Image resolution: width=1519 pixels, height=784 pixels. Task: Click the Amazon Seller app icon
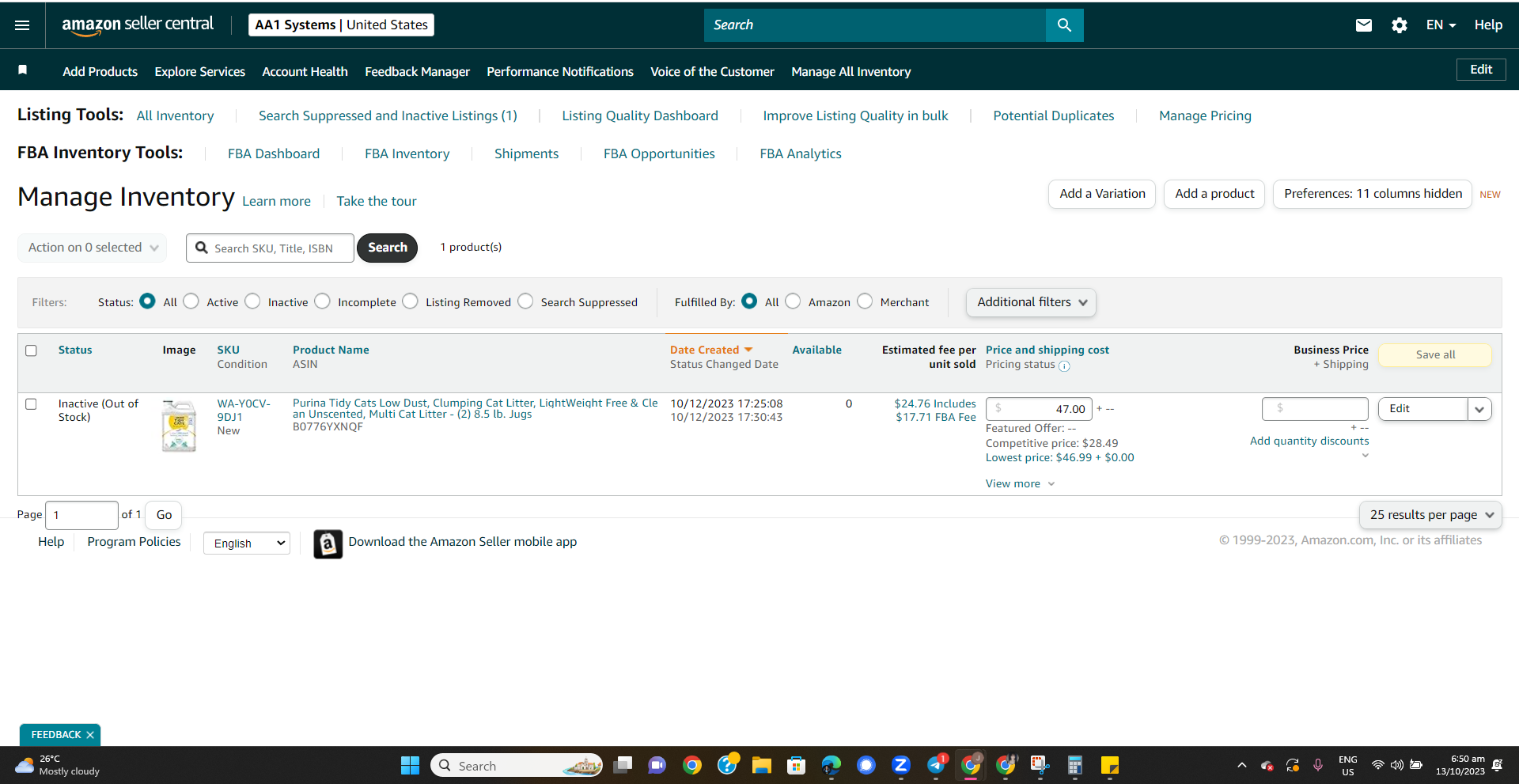[328, 543]
